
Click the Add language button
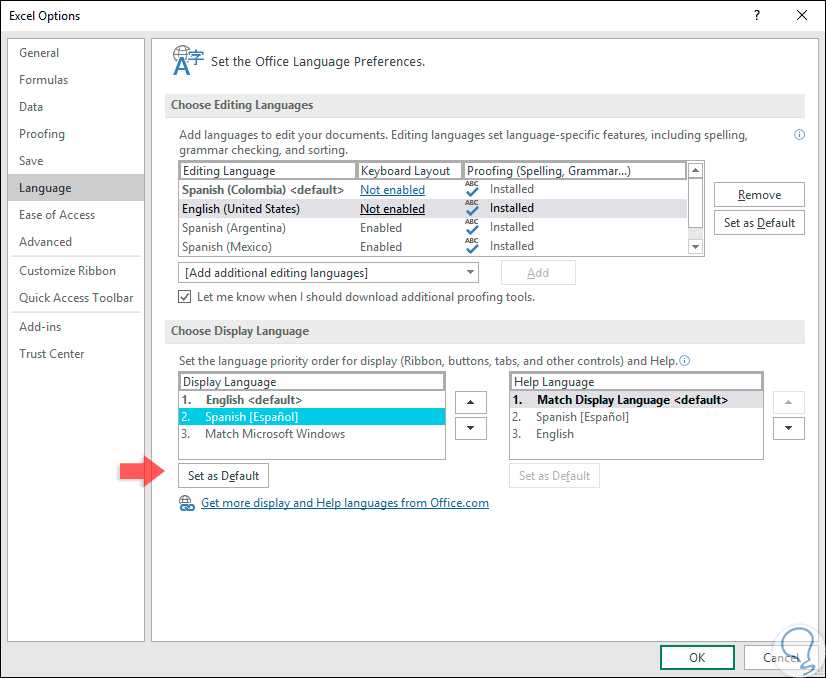(538, 273)
